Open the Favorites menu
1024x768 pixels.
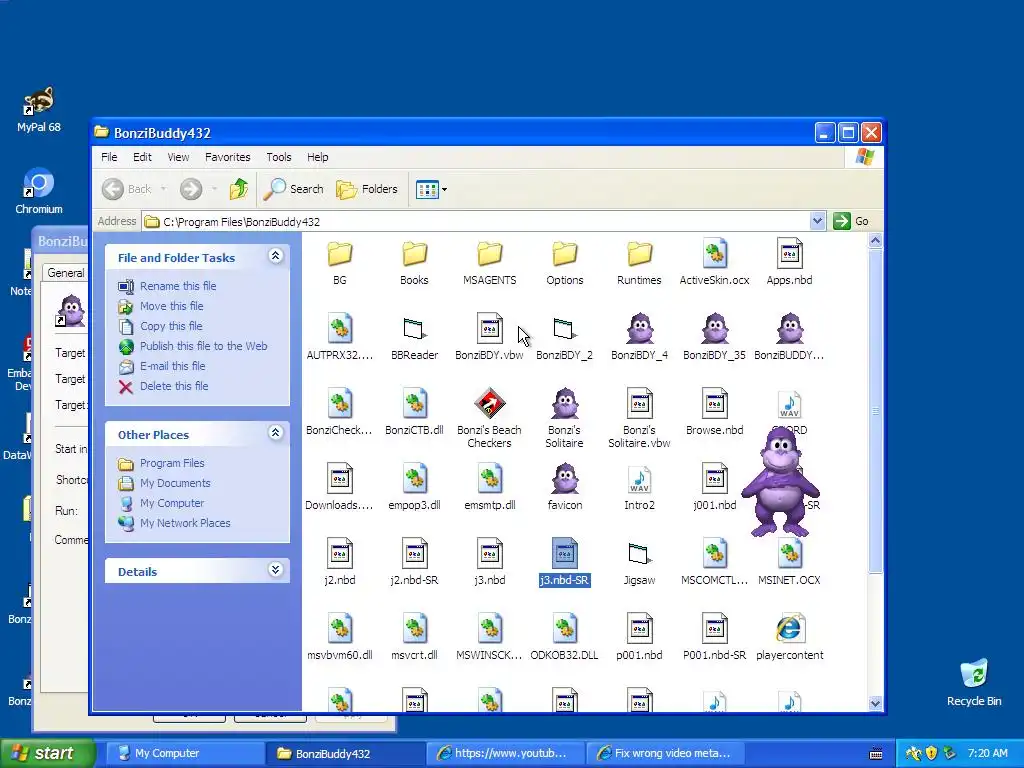[227, 157]
